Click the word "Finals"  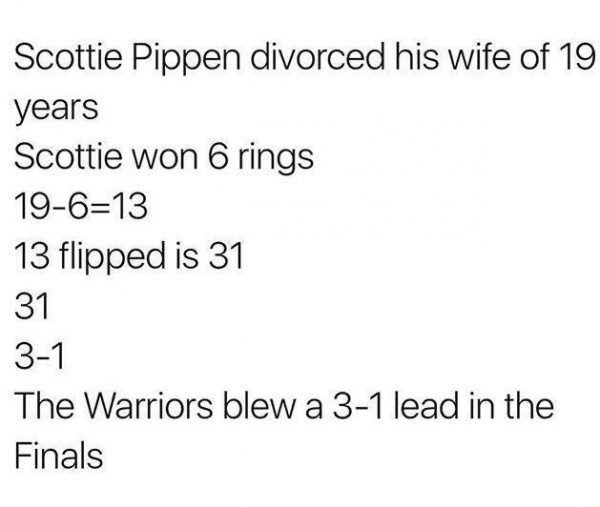click(x=59, y=457)
